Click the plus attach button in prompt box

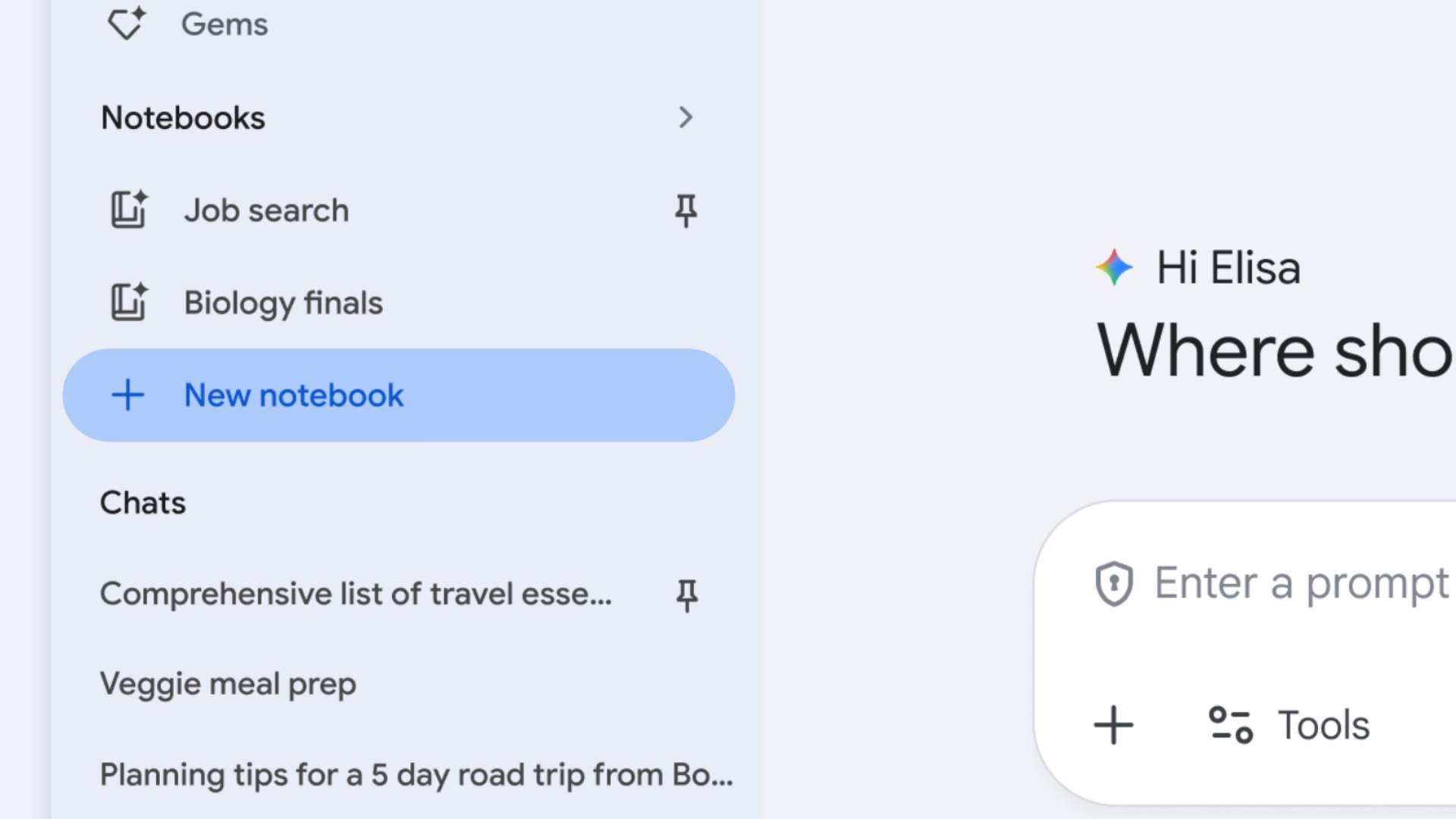tap(1113, 725)
